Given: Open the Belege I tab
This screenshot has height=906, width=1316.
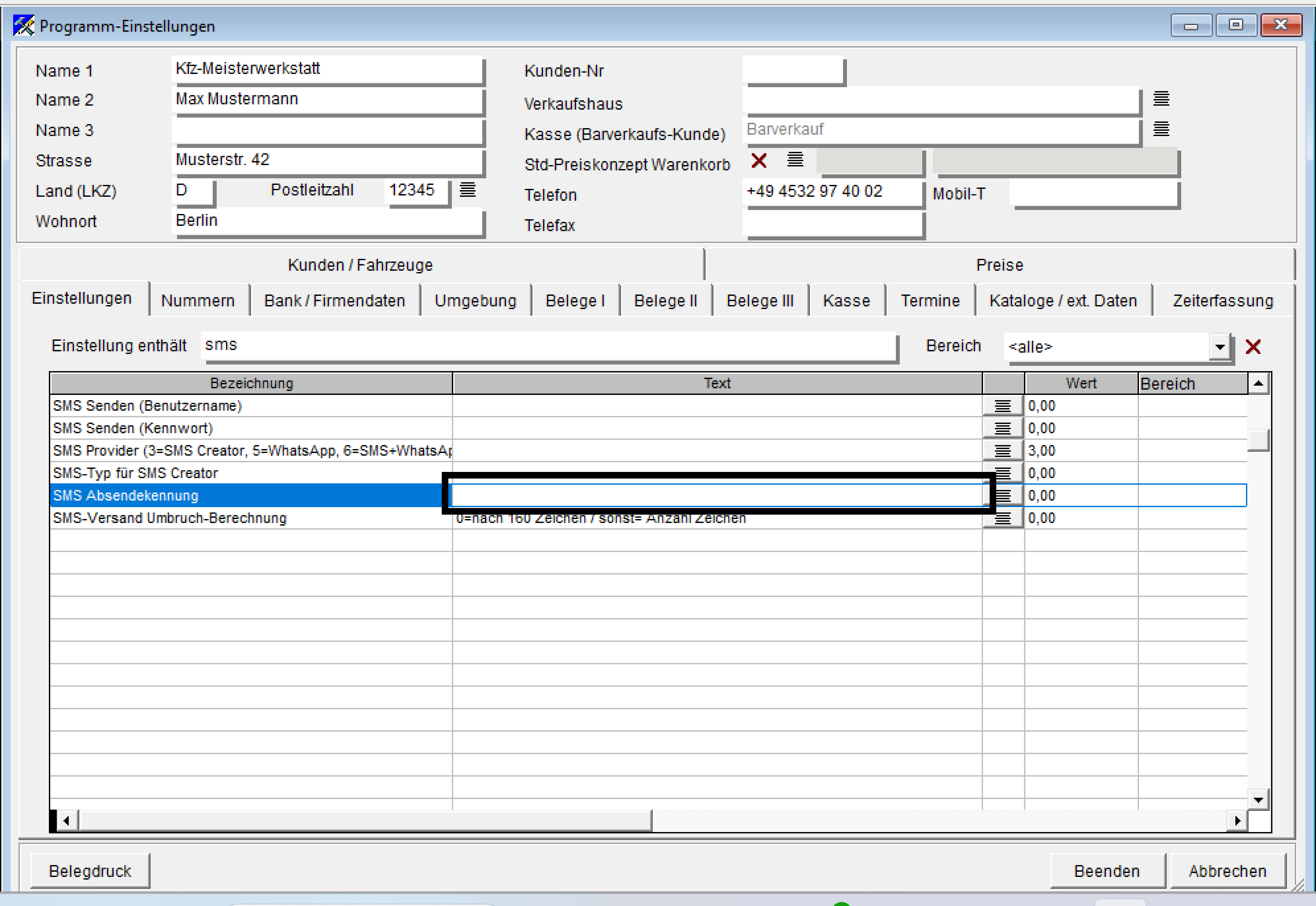Looking at the screenshot, I should pos(575,300).
